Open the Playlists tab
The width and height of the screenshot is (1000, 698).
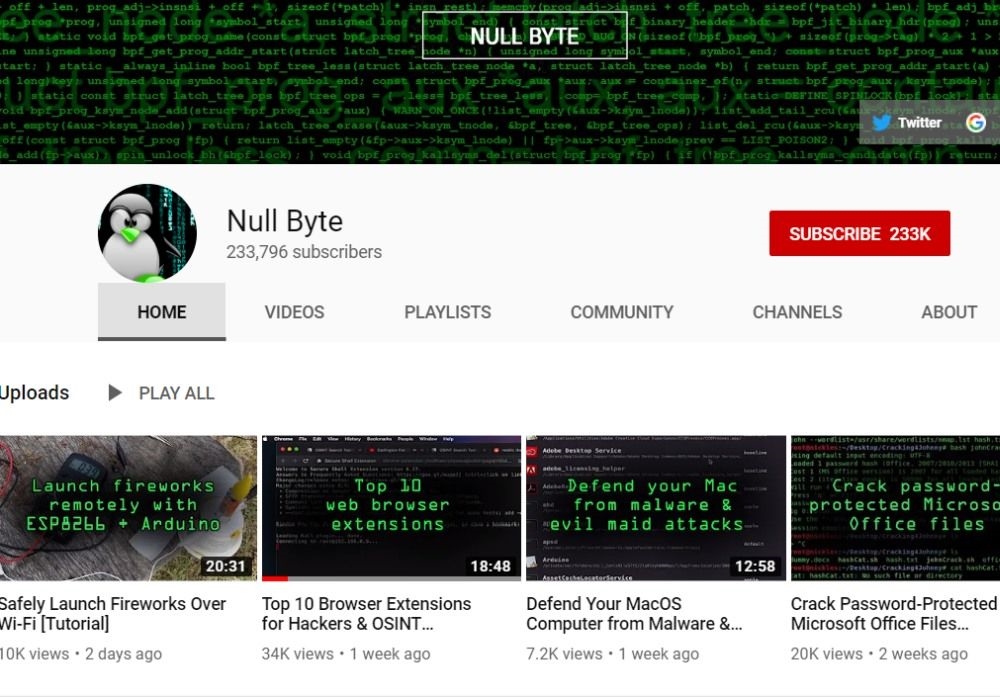coord(448,312)
